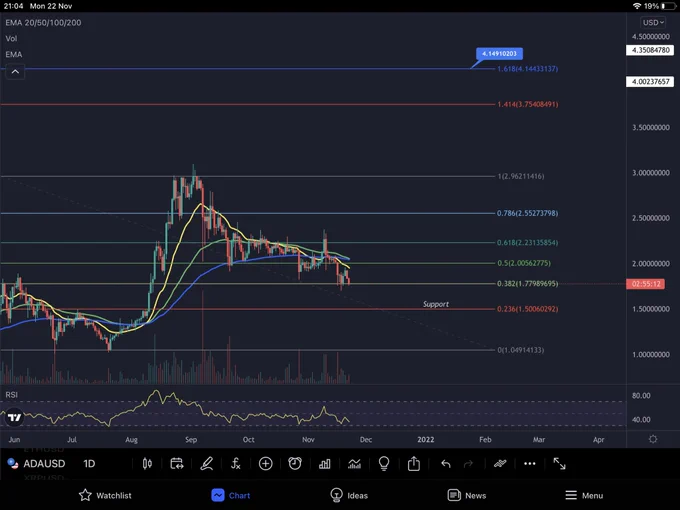This screenshot has height=510, width=680.
Task: Tap the Wi-Fi status icon
Action: point(637,6)
